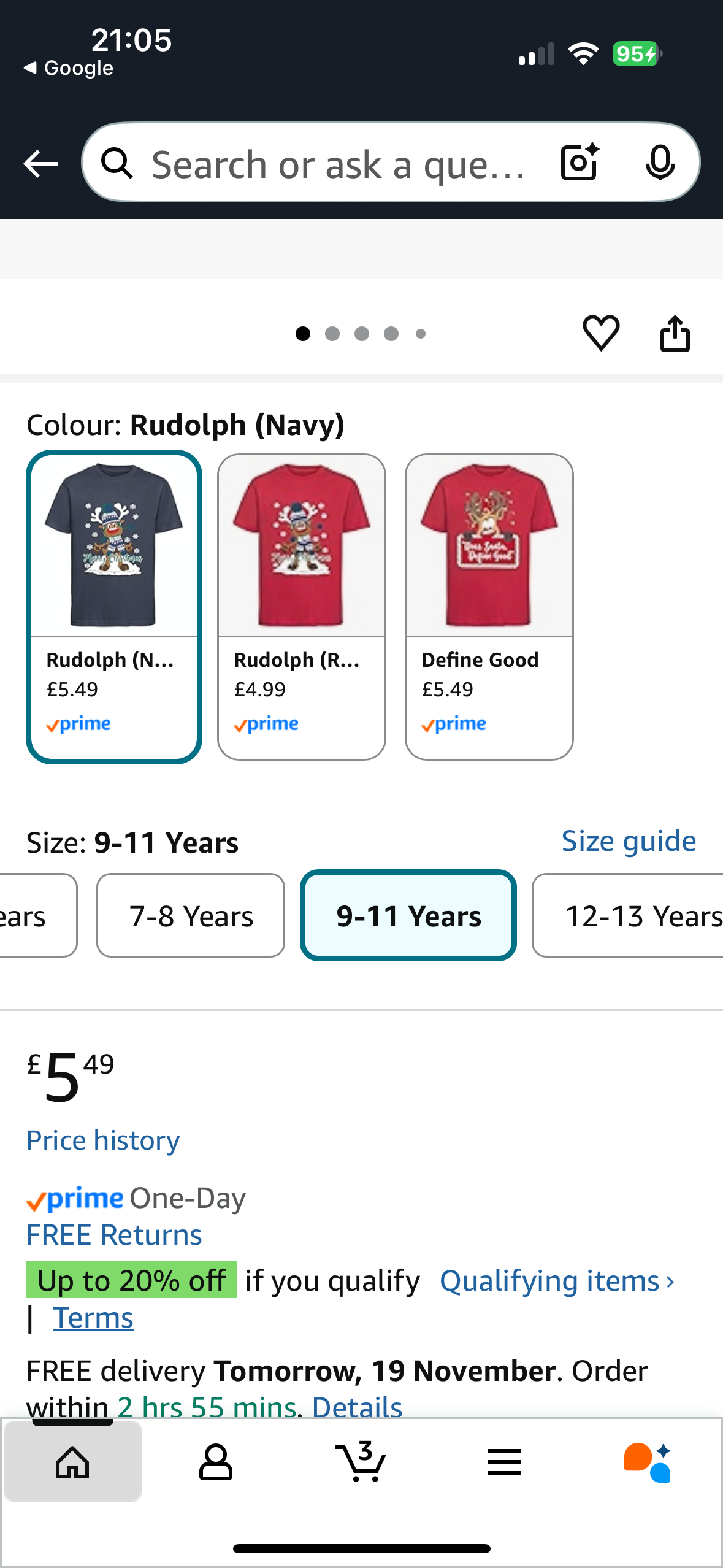Open the account profile tab
723x1568 pixels.
pos(216,1461)
